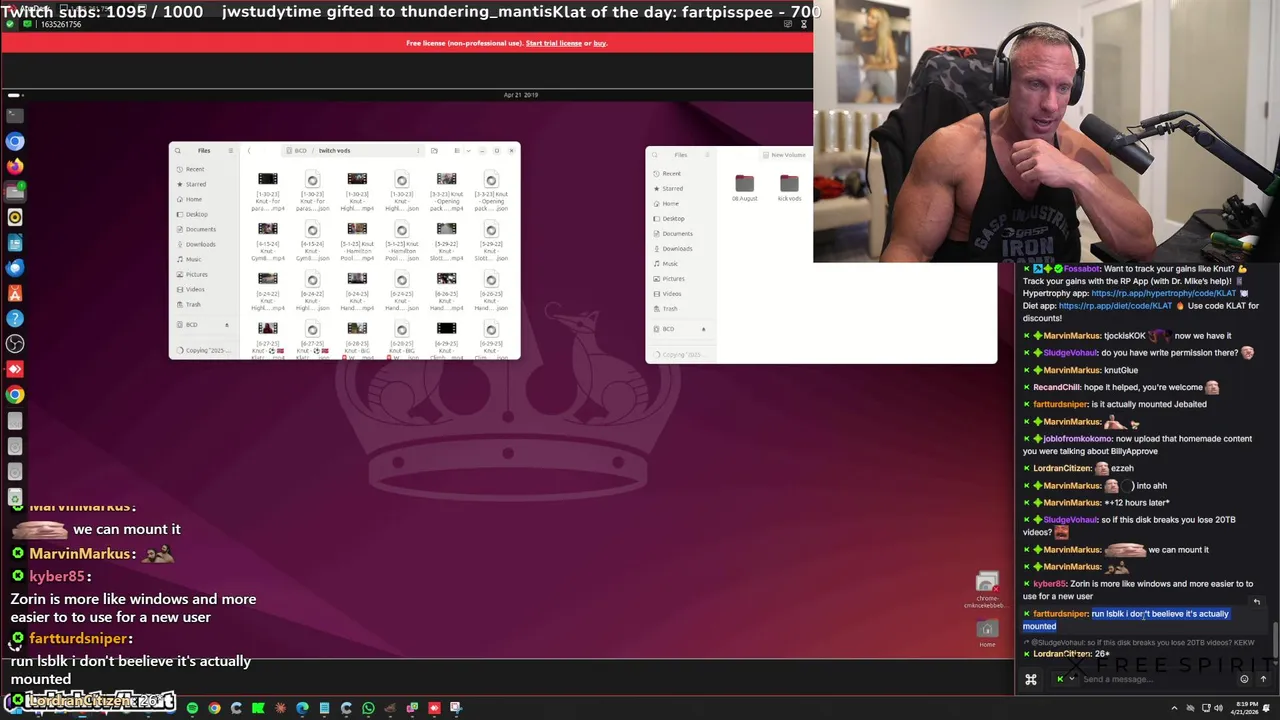
Task: Select New Volume in the path bar
Action: pos(786,155)
